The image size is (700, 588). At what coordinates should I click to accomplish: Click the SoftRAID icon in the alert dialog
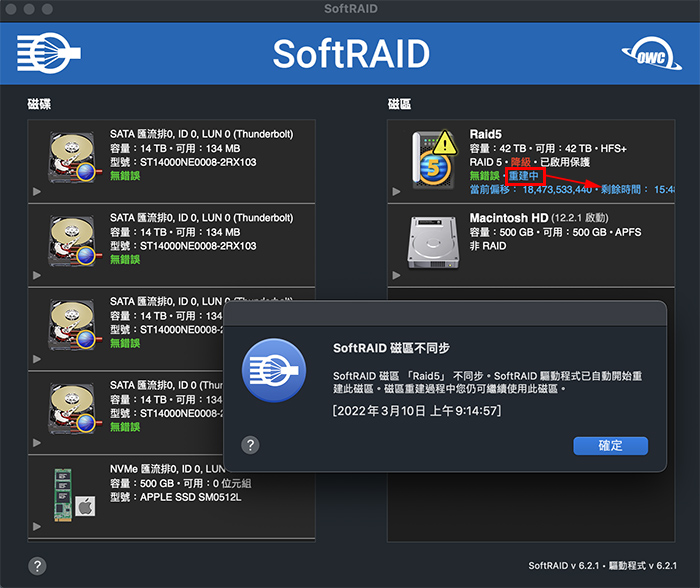[x=274, y=370]
